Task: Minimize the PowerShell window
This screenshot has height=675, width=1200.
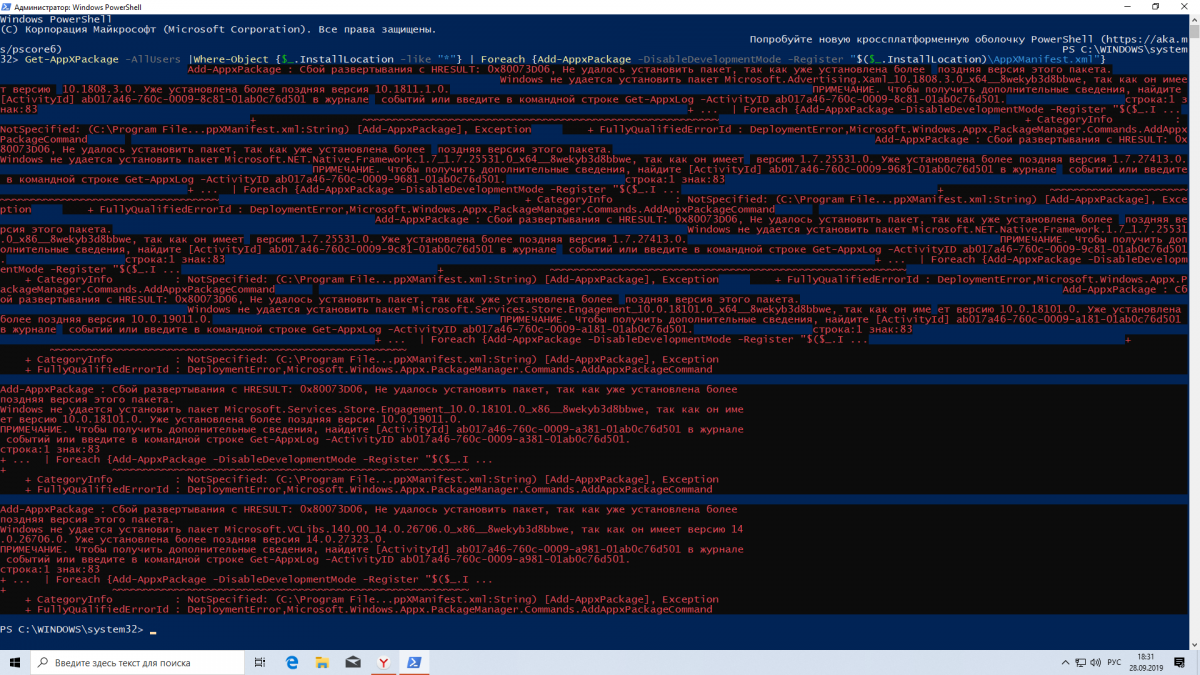Action: pos(1127,7)
